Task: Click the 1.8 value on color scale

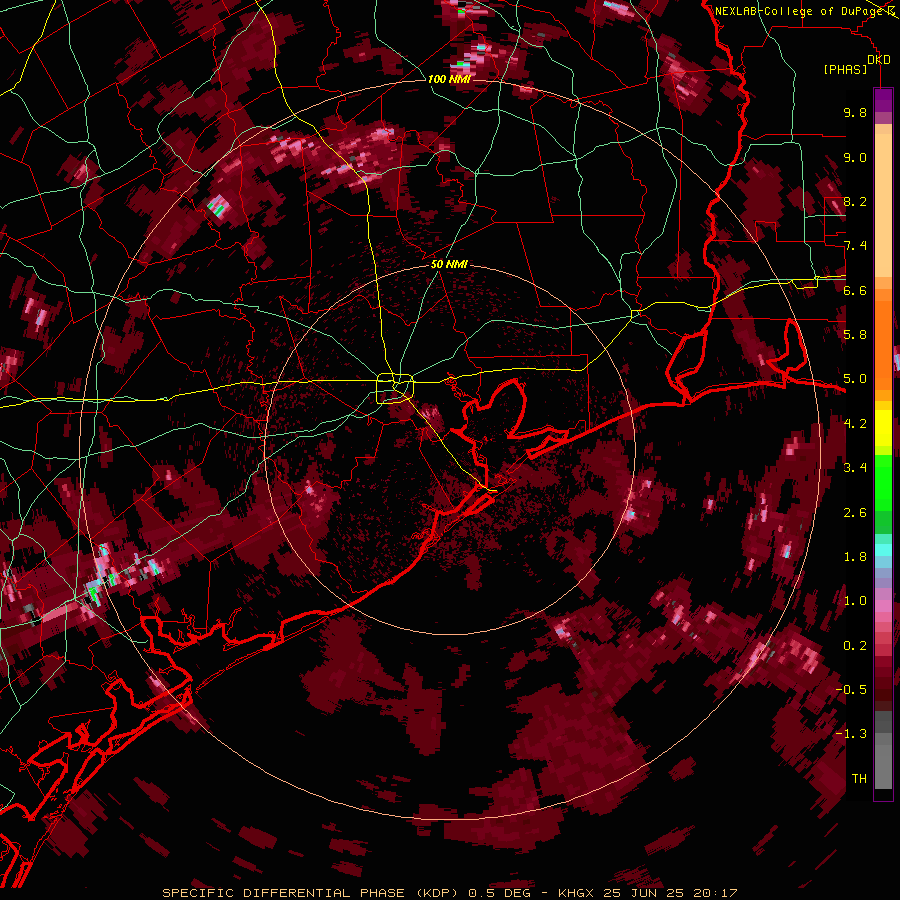Action: pyautogui.click(x=855, y=557)
